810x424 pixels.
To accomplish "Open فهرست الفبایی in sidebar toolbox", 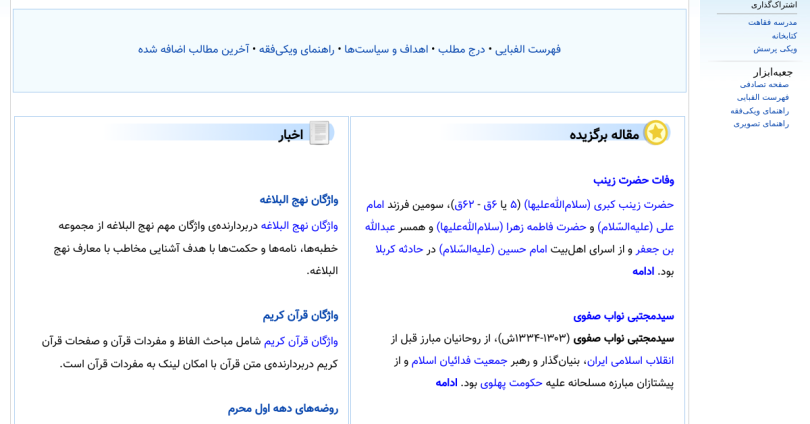I will coord(762,97).
